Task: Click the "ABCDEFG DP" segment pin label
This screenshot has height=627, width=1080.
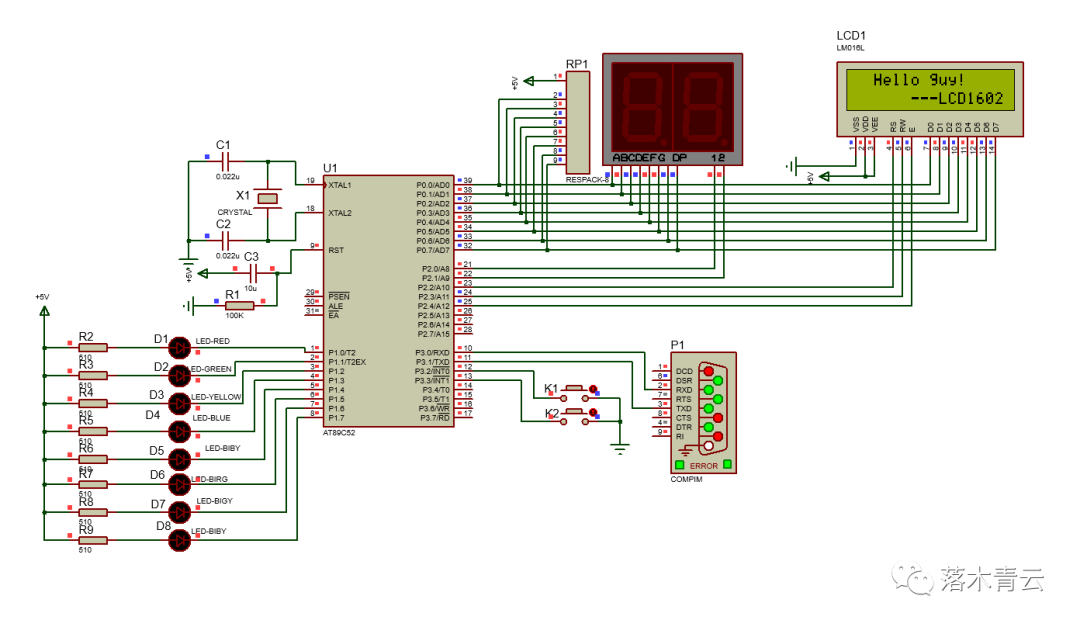Action: coord(650,158)
